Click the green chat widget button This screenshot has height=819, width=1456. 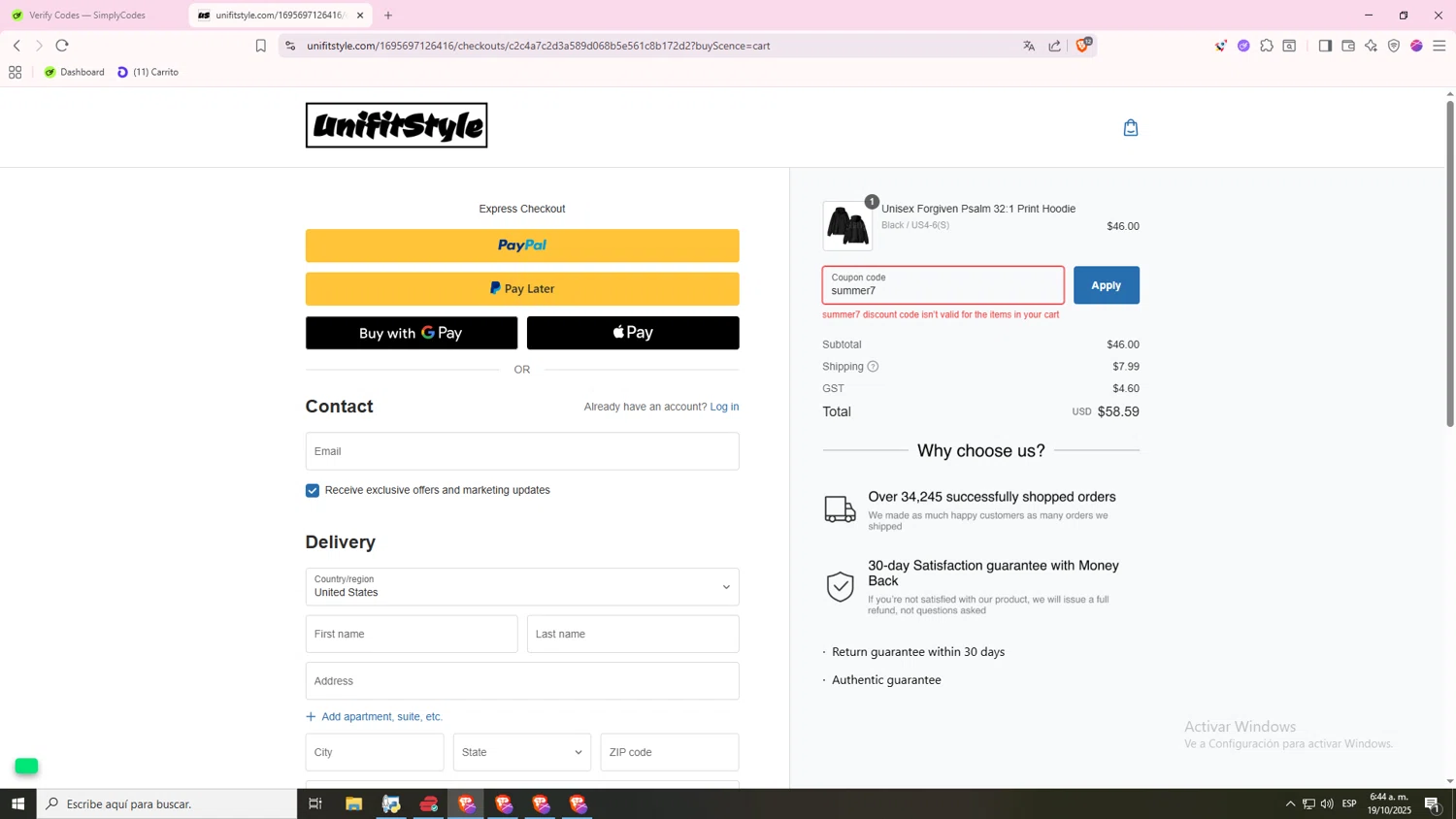[x=26, y=767]
